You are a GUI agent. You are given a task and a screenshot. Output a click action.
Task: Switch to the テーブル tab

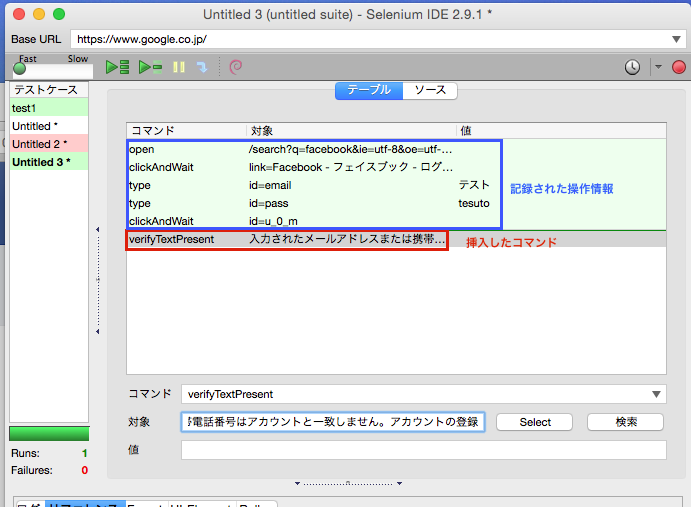tap(368, 90)
